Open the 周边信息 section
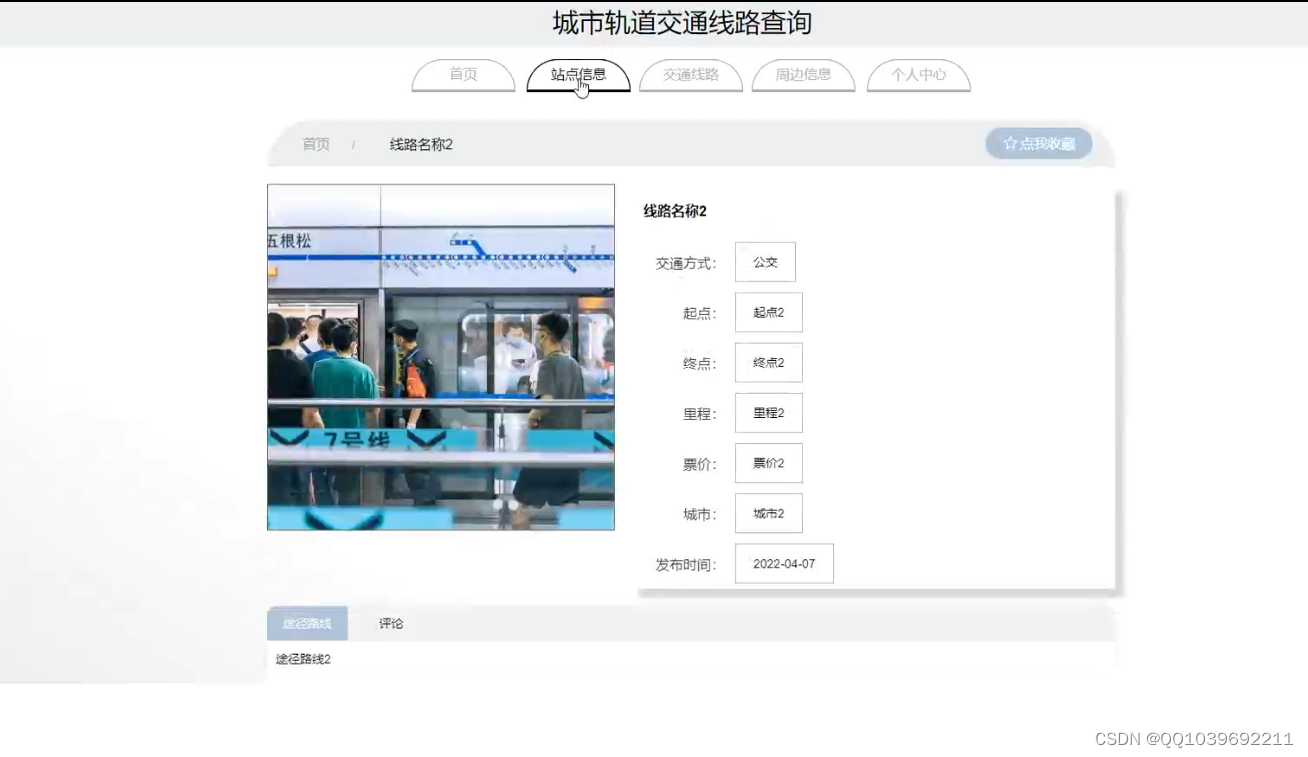The image size is (1308, 757). [803, 75]
